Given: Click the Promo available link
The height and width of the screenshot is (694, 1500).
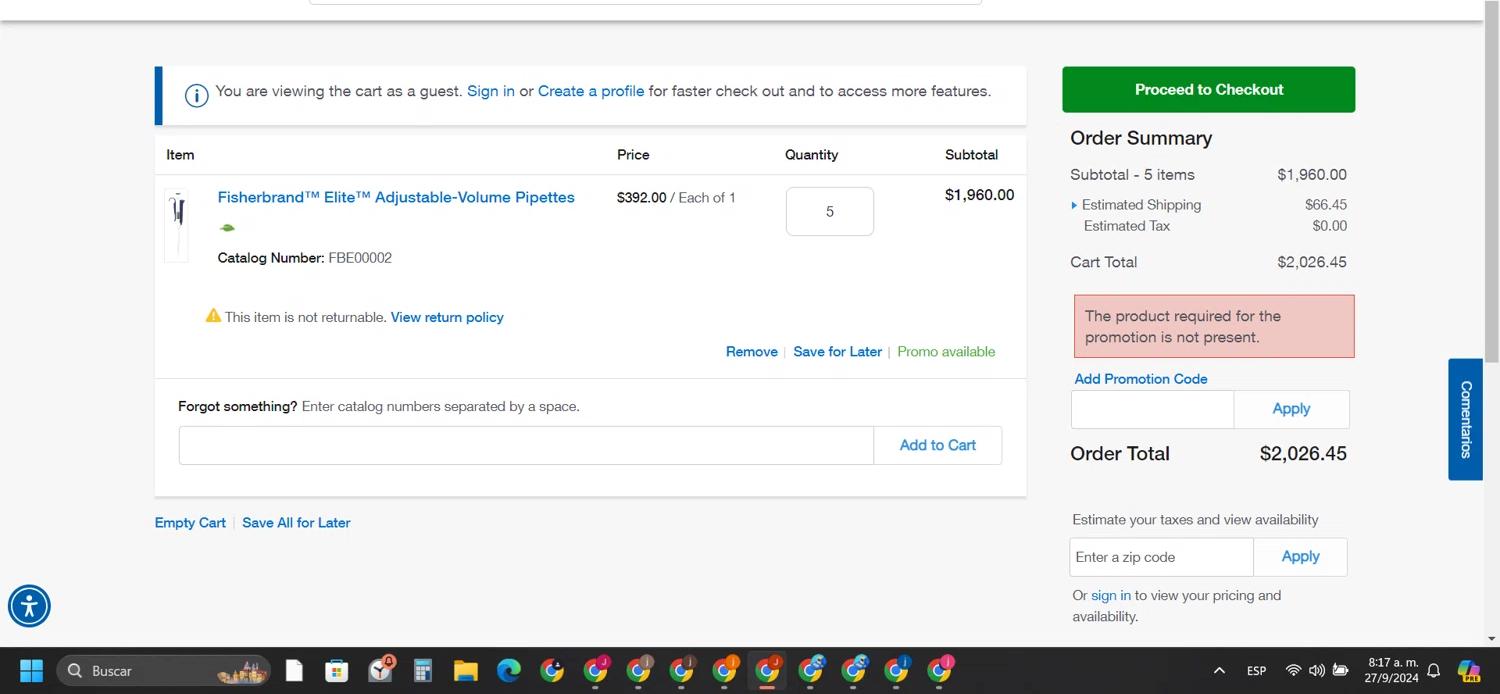Looking at the screenshot, I should coord(946,352).
